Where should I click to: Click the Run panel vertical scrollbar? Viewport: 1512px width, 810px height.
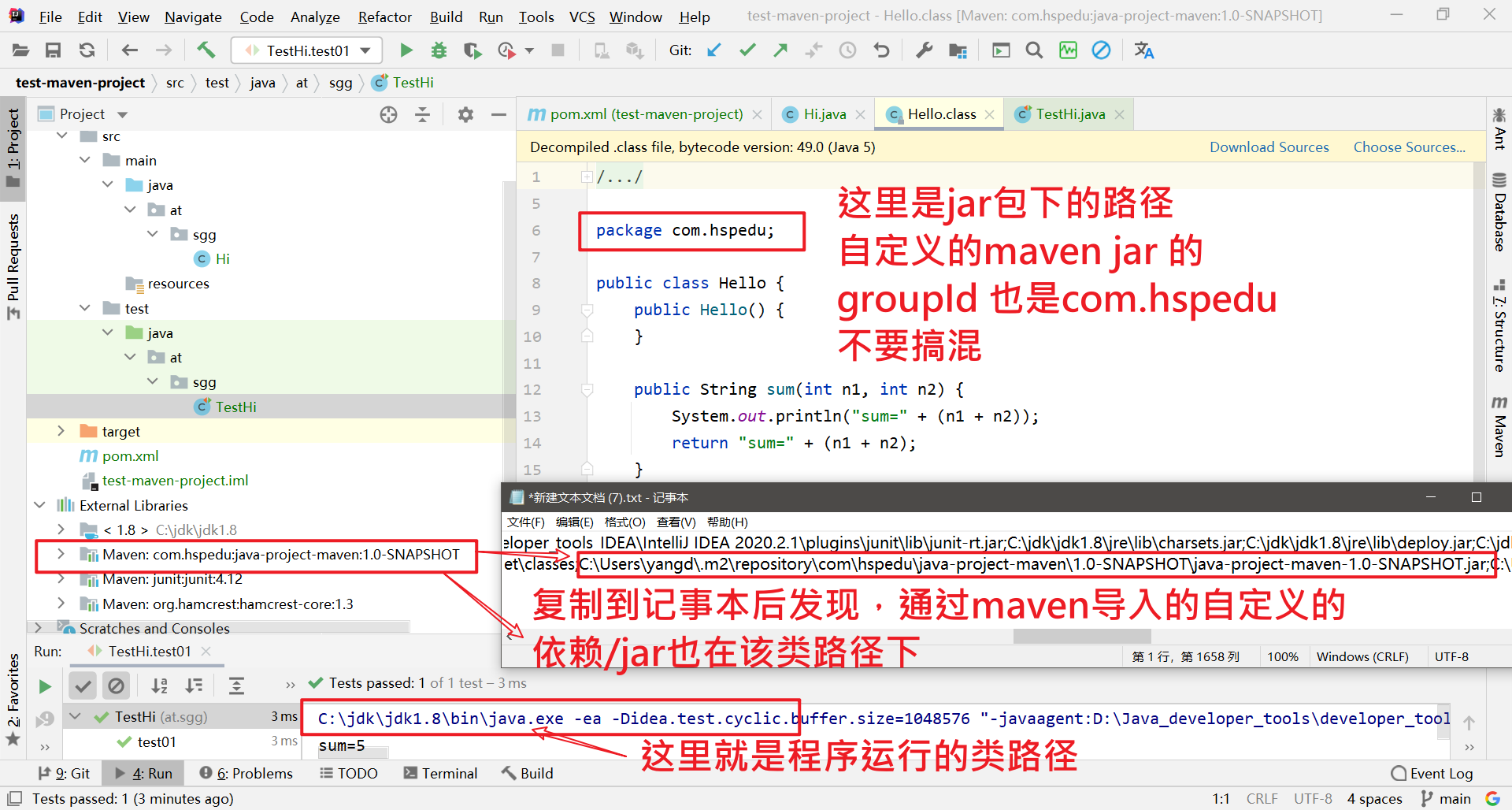point(1443,723)
